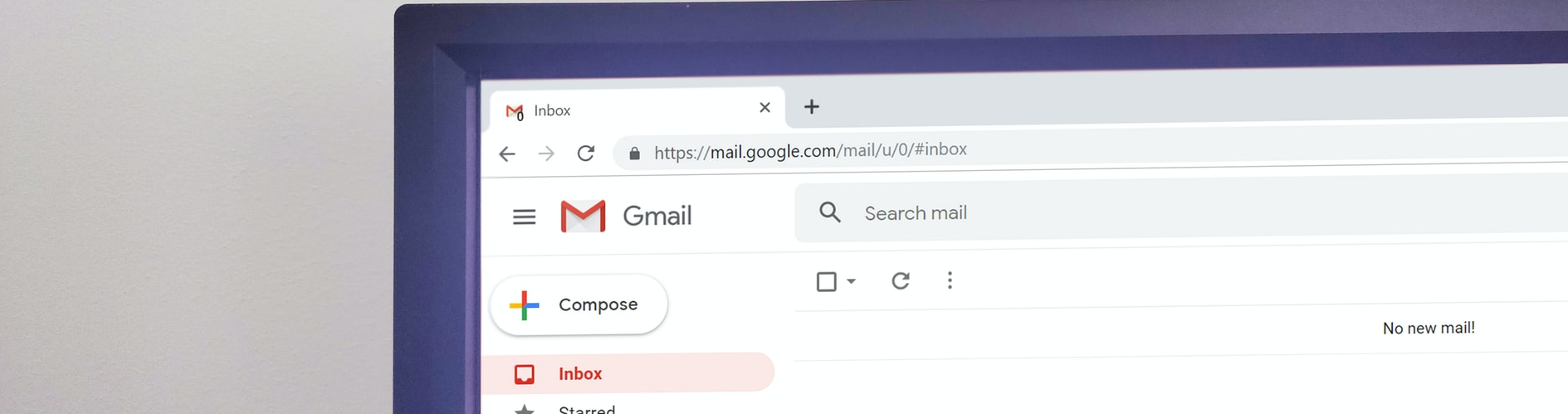The image size is (1568, 414).
Task: Open the Inbox folder in sidebar
Action: [628, 373]
